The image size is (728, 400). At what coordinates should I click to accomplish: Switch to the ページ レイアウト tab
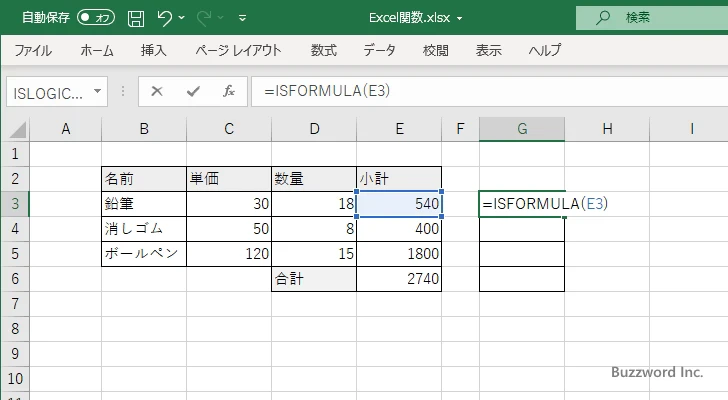(x=238, y=50)
